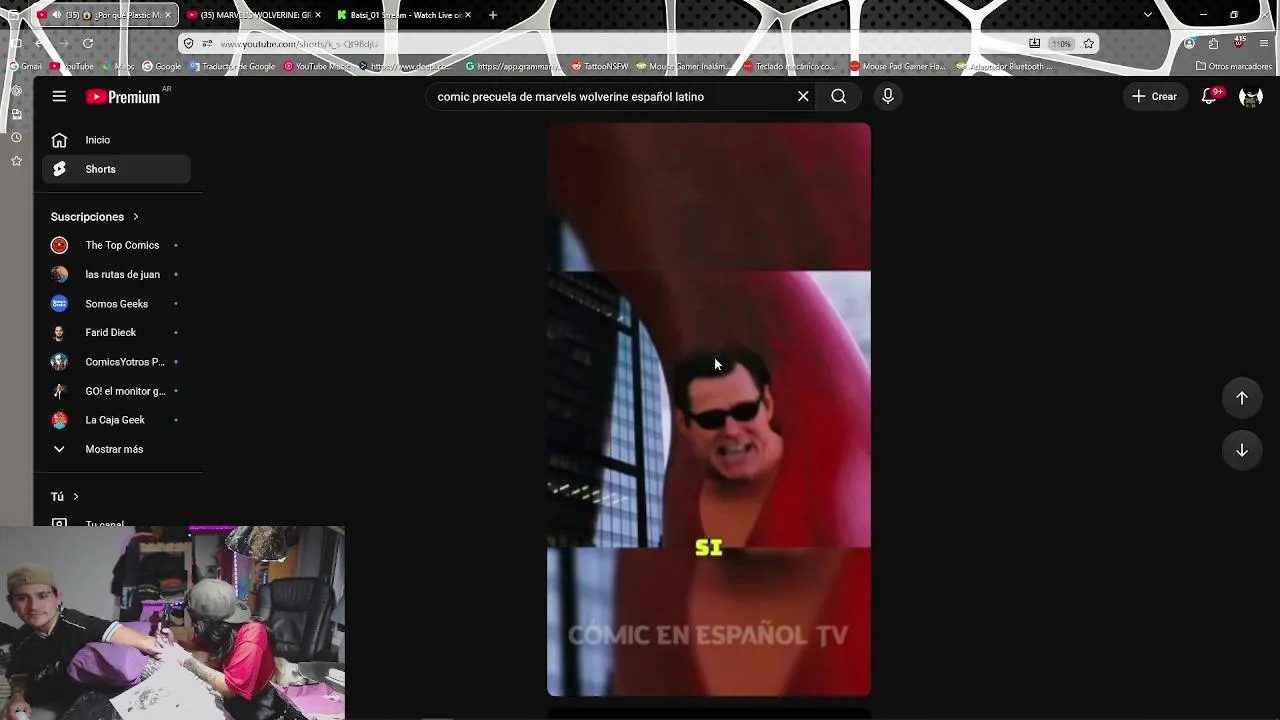1280x720 pixels.
Task: Open Traductor de Google bookmark
Action: tap(232, 66)
